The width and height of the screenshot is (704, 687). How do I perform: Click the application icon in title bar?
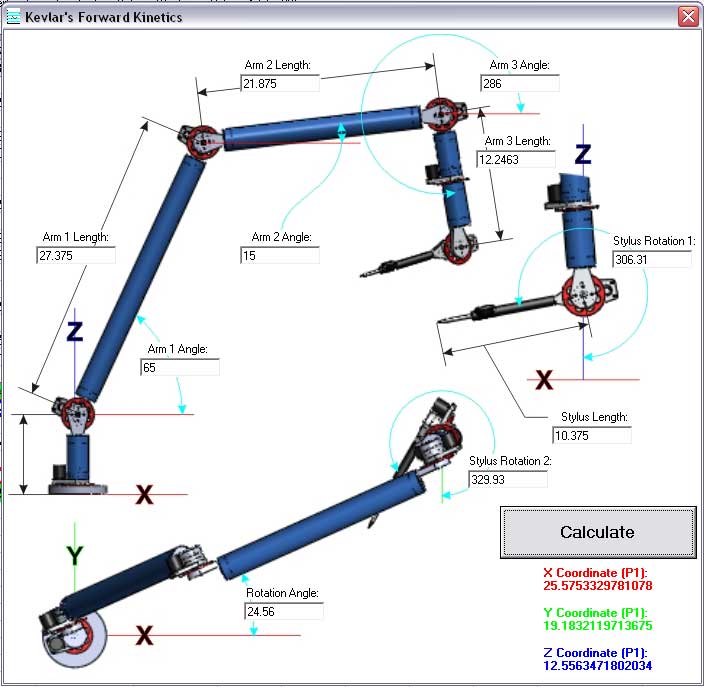click(13, 17)
